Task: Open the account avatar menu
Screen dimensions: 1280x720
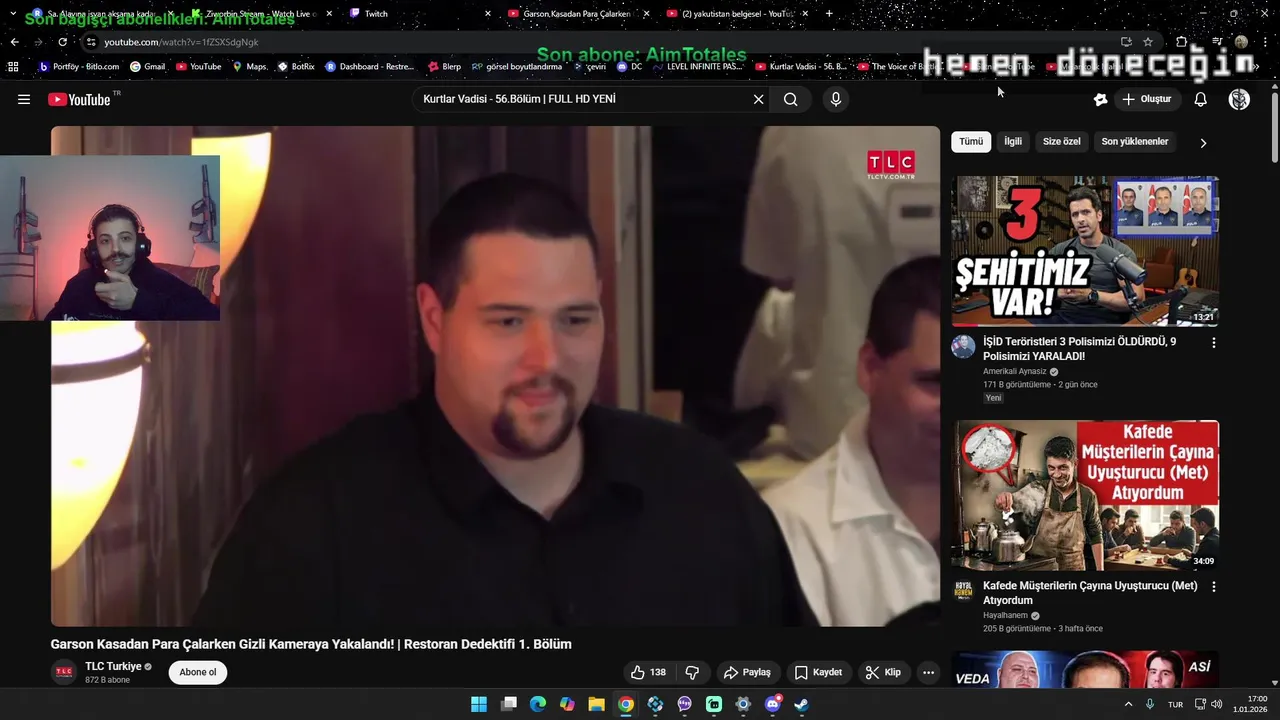Action: click(1239, 99)
